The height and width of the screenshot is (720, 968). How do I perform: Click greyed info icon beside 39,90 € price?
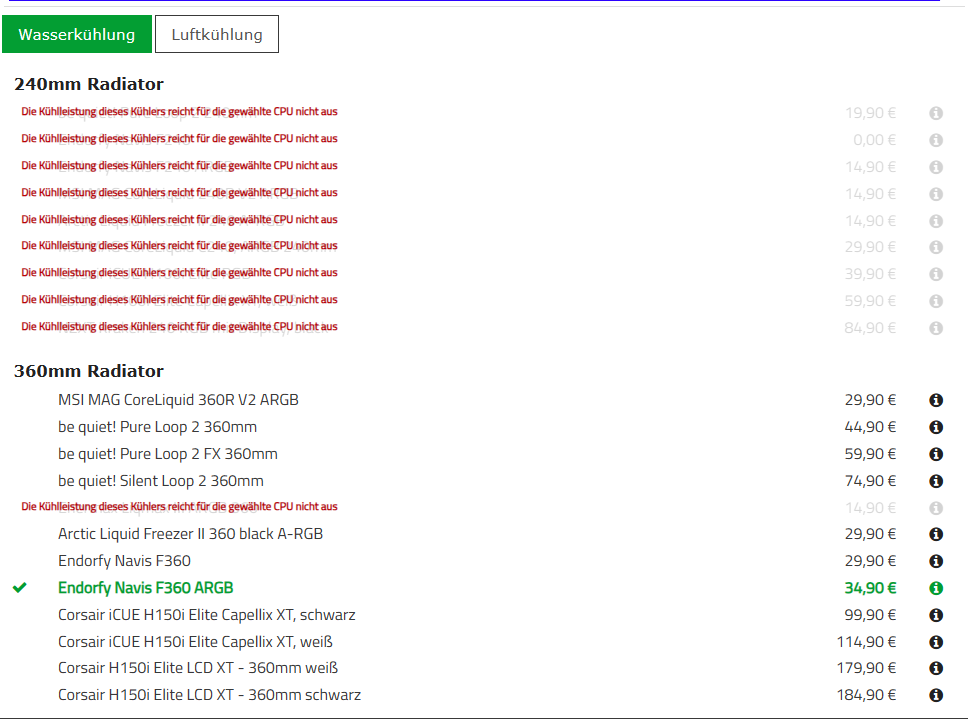click(936, 274)
